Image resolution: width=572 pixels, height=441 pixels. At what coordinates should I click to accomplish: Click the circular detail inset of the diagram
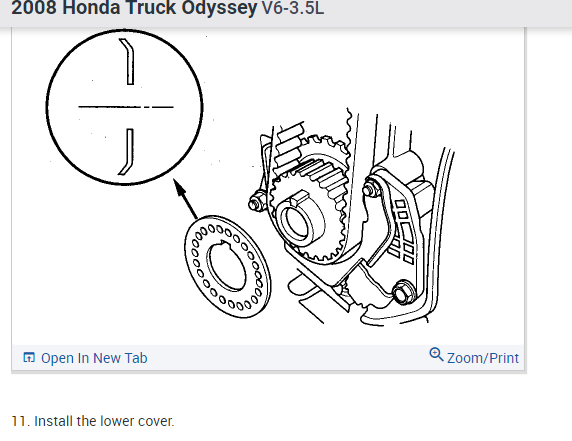(x=125, y=107)
